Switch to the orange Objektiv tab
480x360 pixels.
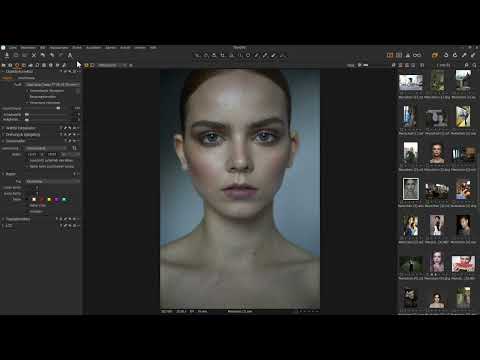[7, 78]
